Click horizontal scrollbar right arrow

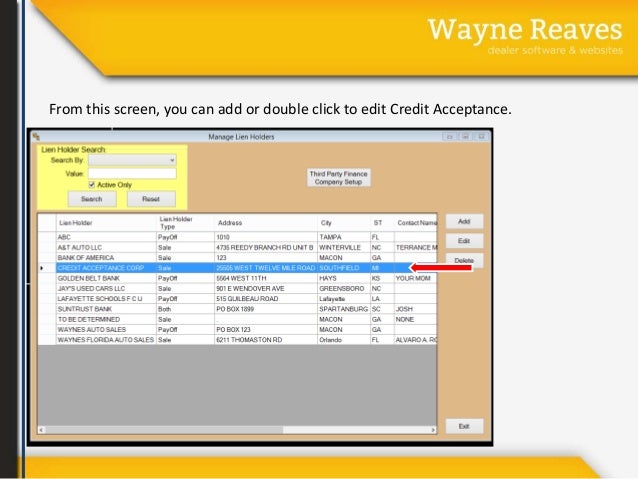pos(433,430)
